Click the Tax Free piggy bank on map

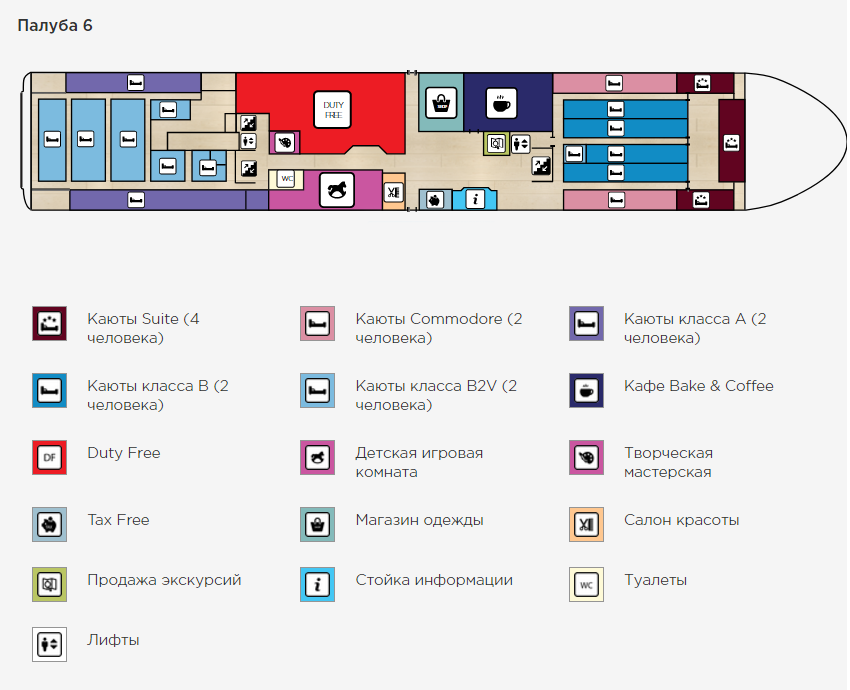[x=434, y=200]
